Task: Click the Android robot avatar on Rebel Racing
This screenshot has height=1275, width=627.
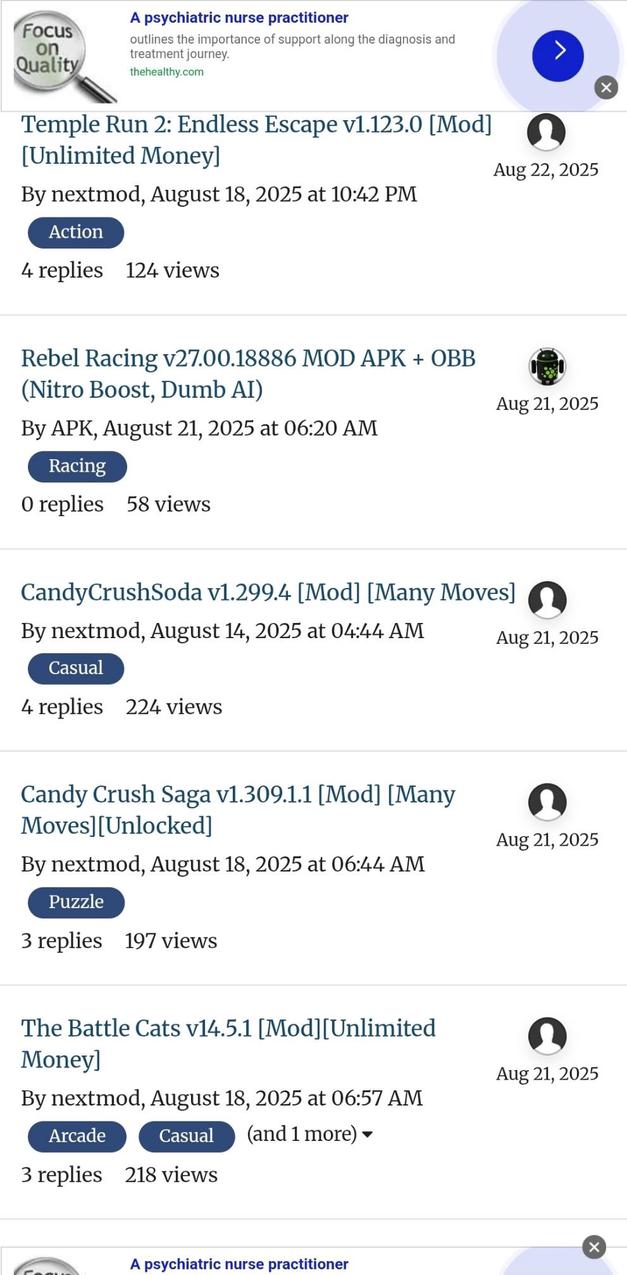Action: pos(547,366)
